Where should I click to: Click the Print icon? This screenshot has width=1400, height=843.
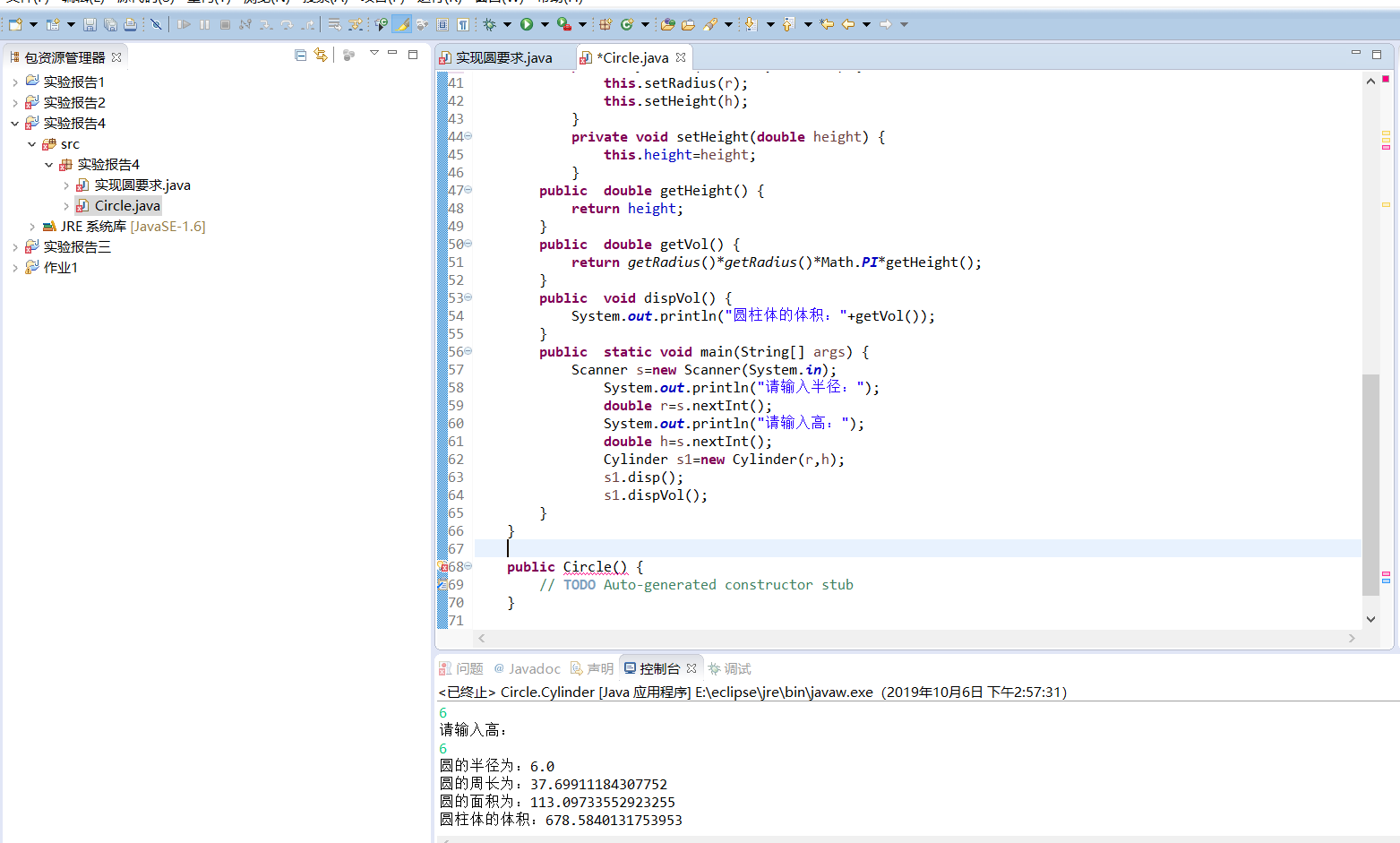[131, 24]
